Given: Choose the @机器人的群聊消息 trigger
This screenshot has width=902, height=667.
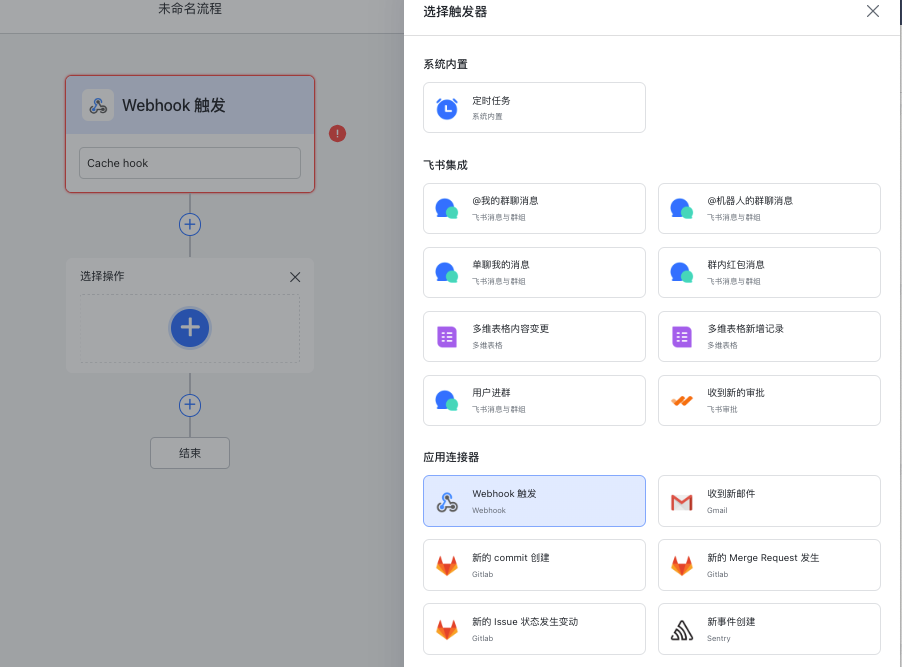Looking at the screenshot, I should coord(769,208).
